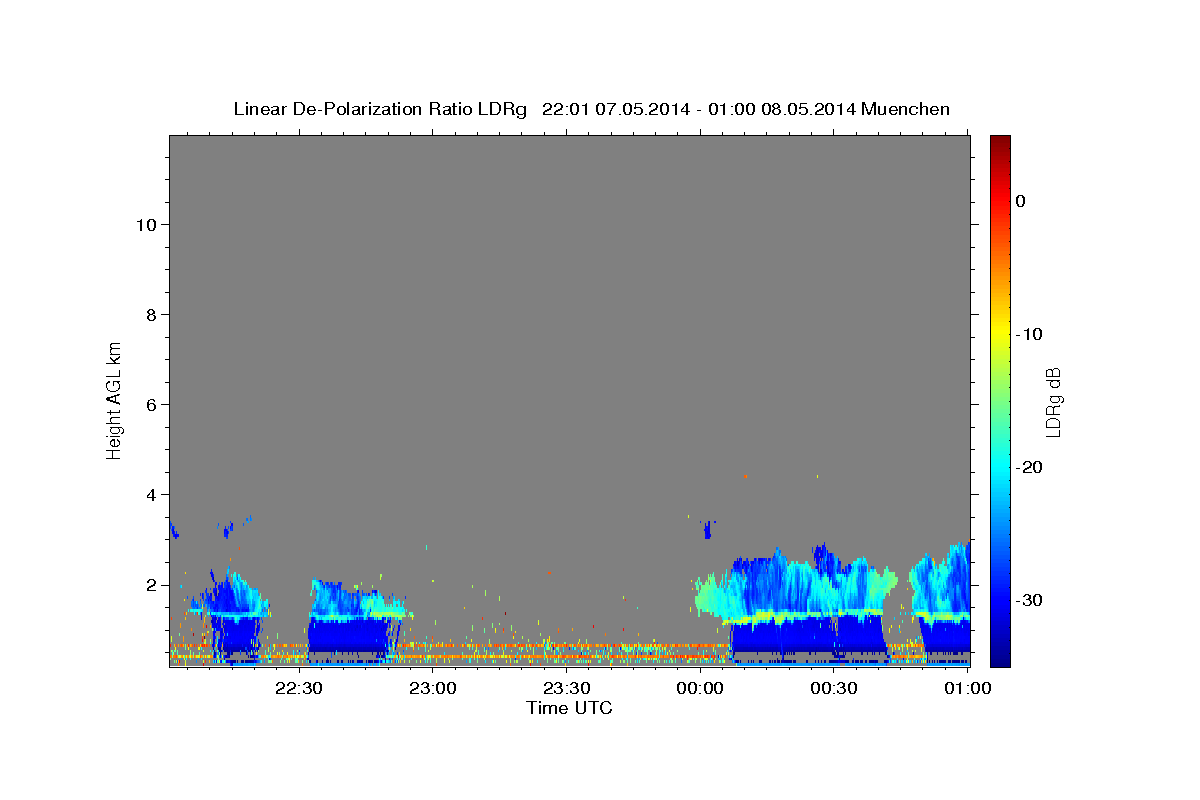This screenshot has height=800, width=1200.
Task: Click the 00:30 time axis label
Action: [x=834, y=688]
